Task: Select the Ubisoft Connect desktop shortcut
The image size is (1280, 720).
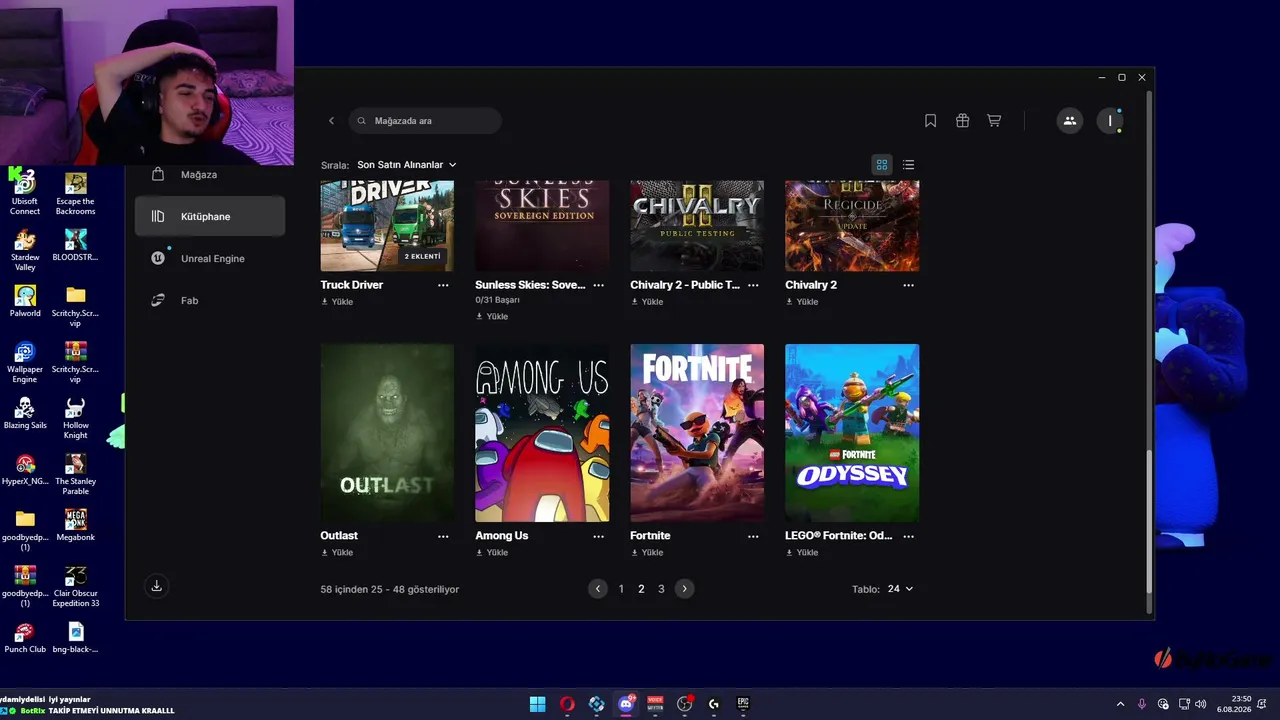Action: coord(25,192)
